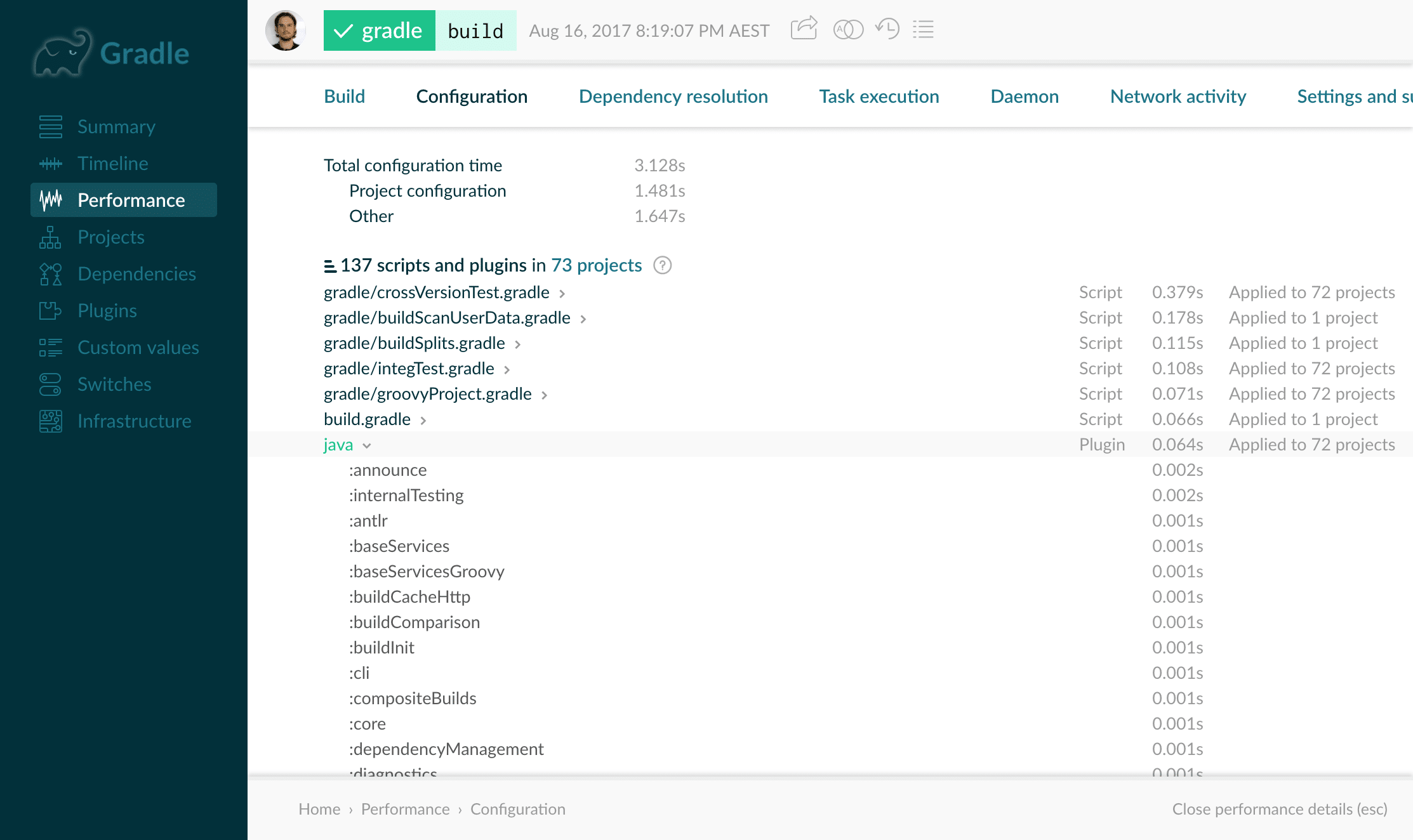
Task: Go to Summary in the sidebar
Action: click(117, 127)
